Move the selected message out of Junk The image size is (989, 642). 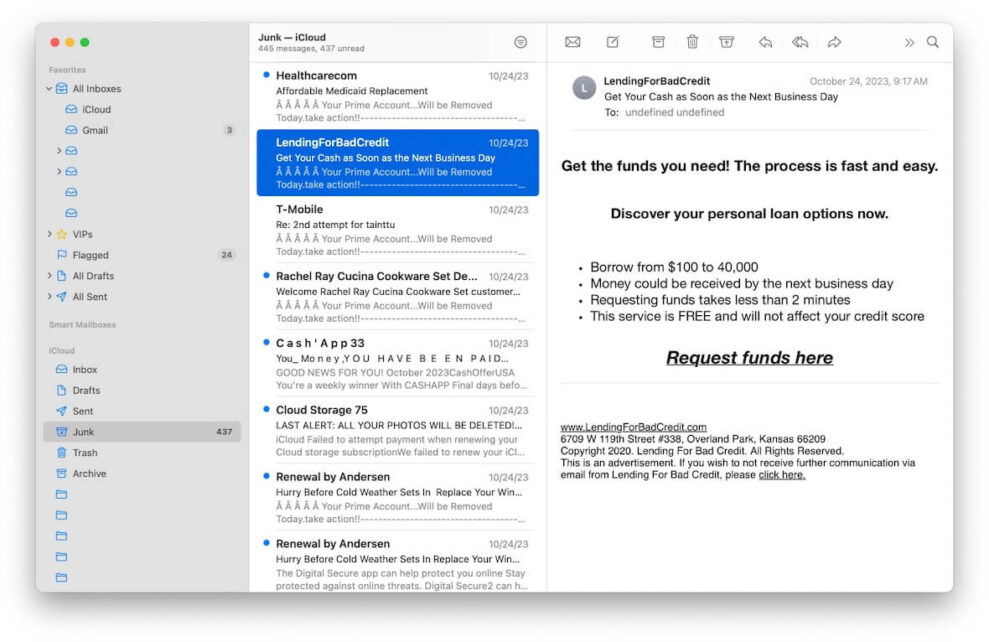[726, 42]
